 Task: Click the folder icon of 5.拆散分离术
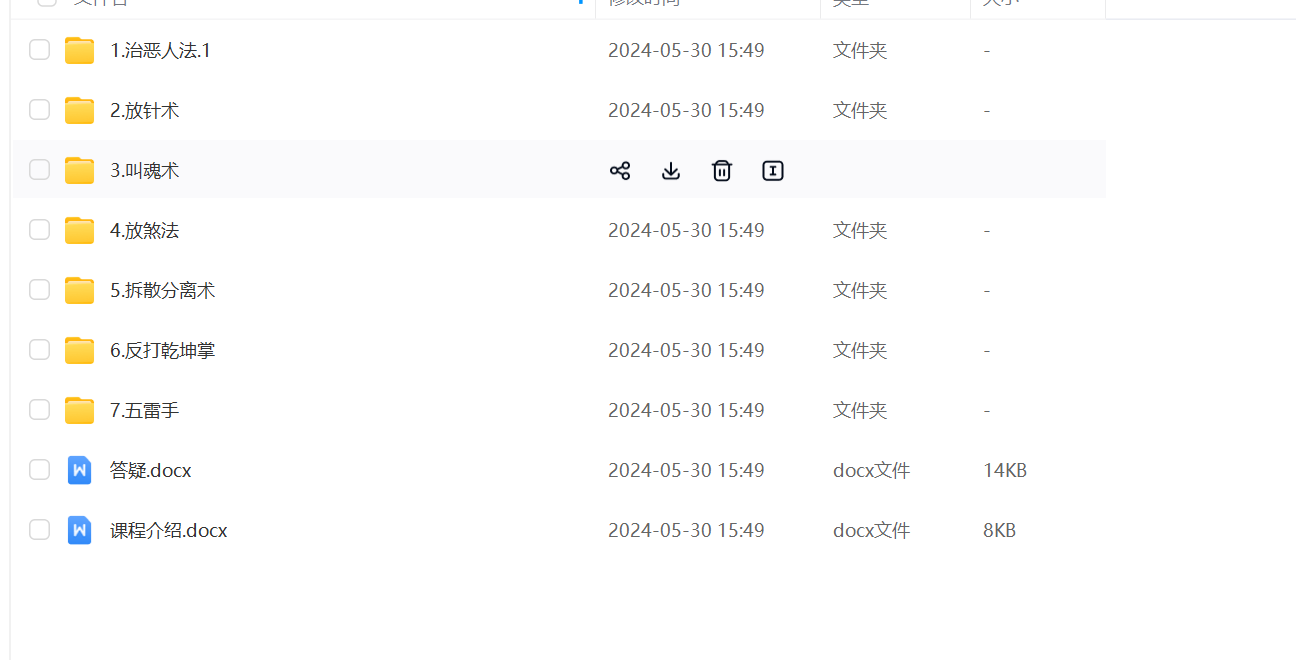point(79,290)
